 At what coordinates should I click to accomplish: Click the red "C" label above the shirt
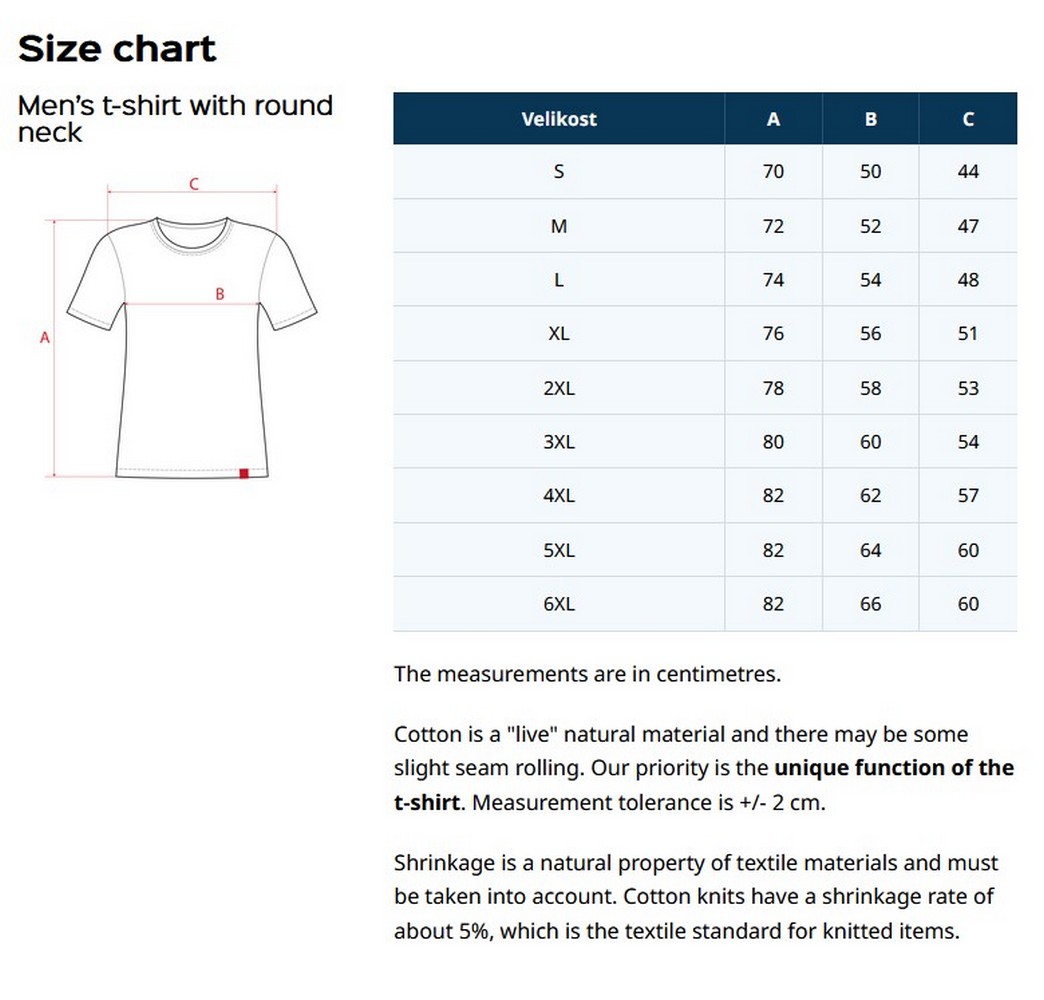click(194, 184)
